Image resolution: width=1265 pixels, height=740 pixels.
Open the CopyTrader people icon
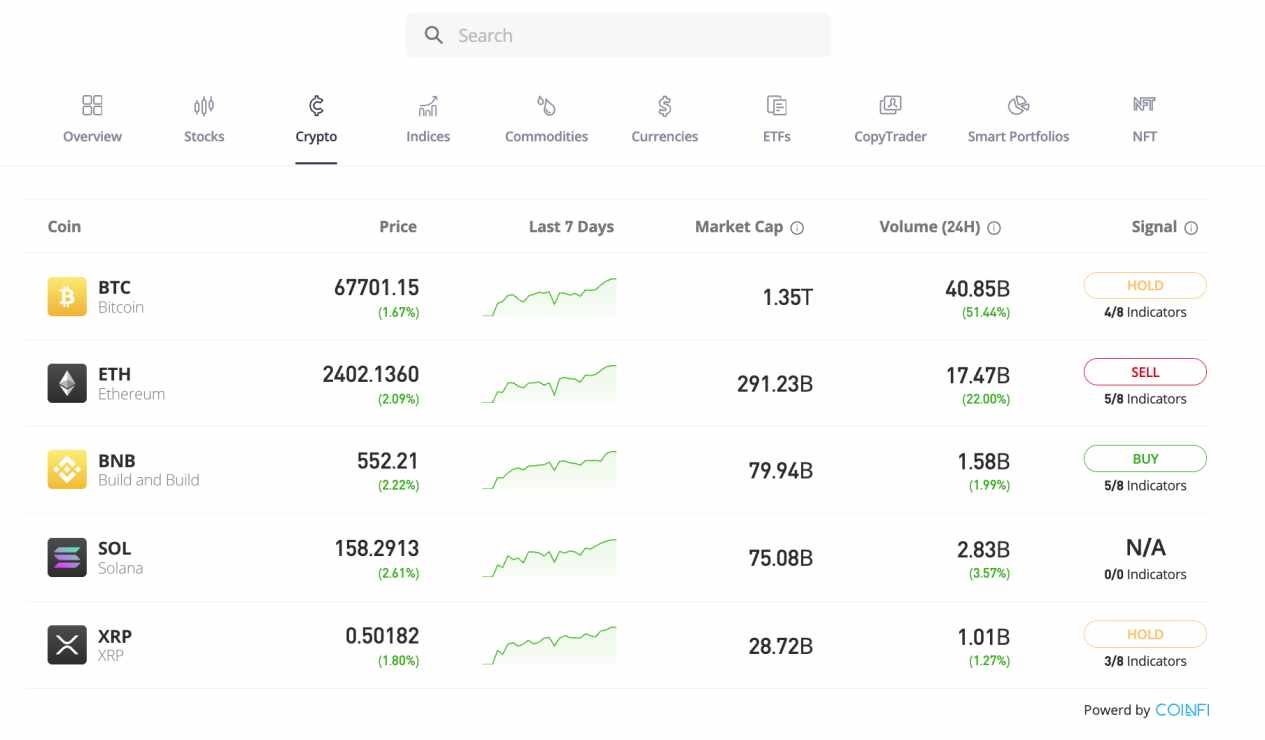tap(890, 105)
